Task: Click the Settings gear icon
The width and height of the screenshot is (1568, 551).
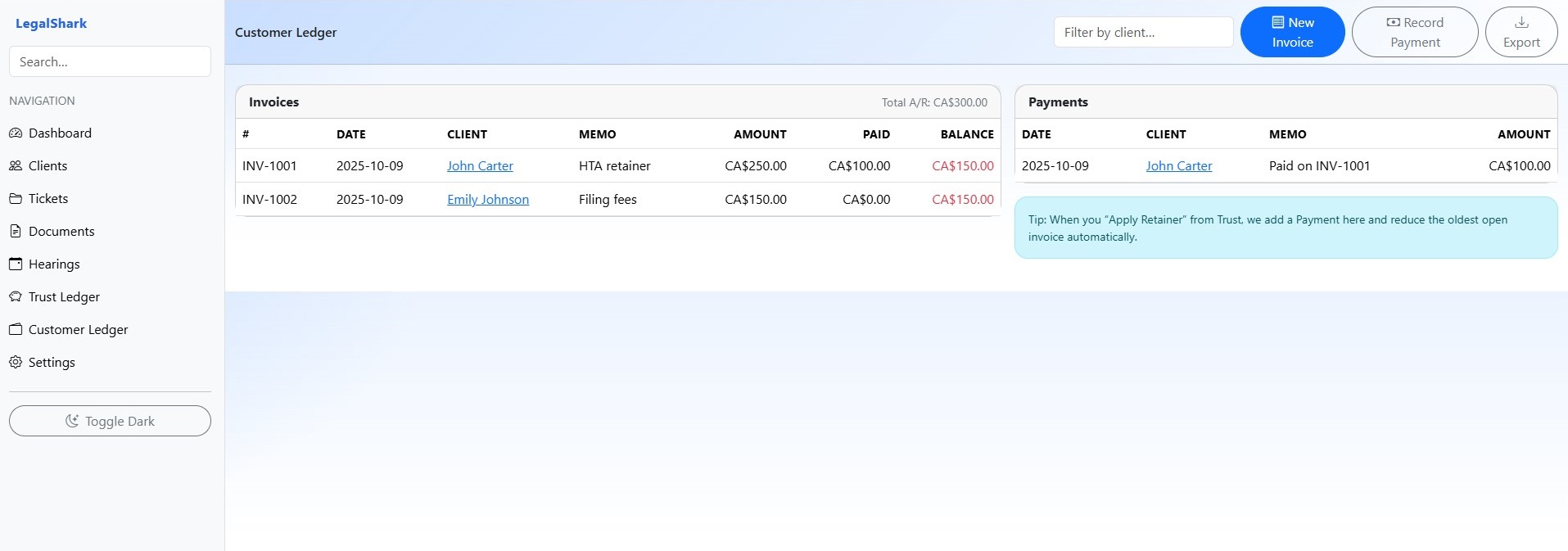Action: [x=16, y=362]
